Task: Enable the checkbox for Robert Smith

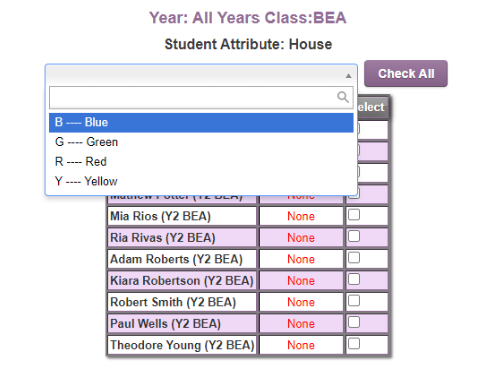Action: coord(354,301)
